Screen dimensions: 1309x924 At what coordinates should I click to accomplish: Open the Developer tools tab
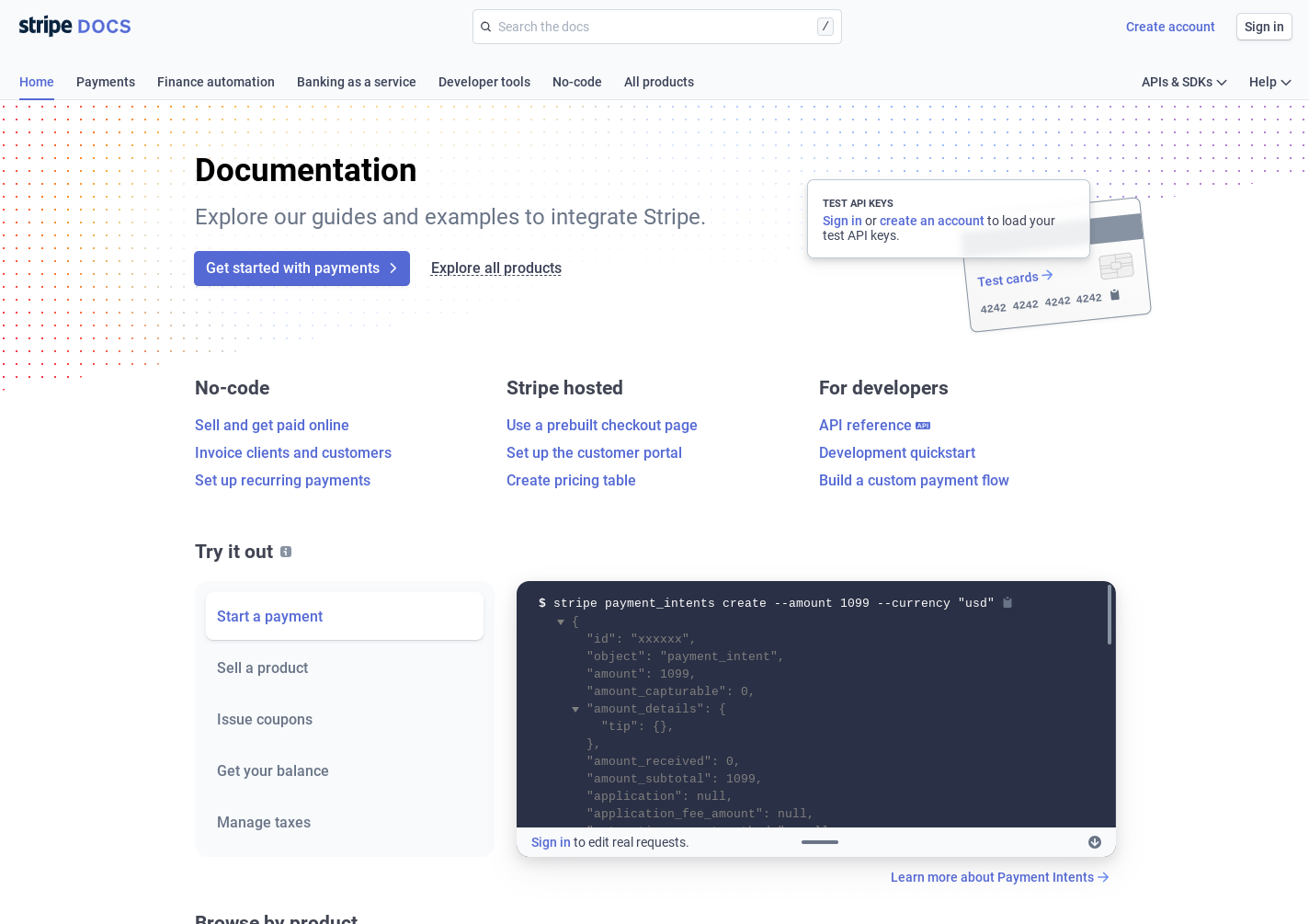tap(484, 82)
